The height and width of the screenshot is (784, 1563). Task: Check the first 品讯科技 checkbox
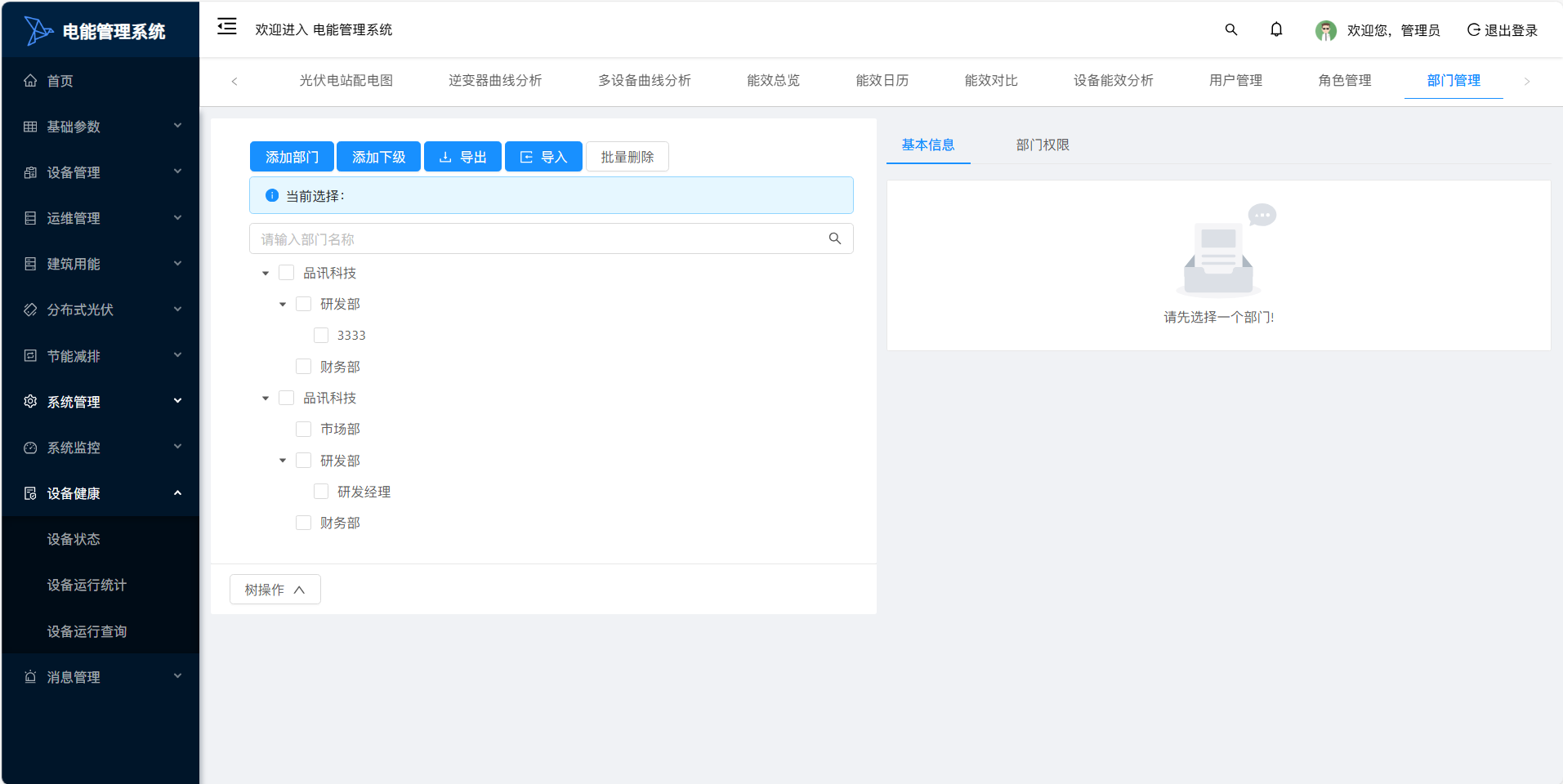[286, 273]
